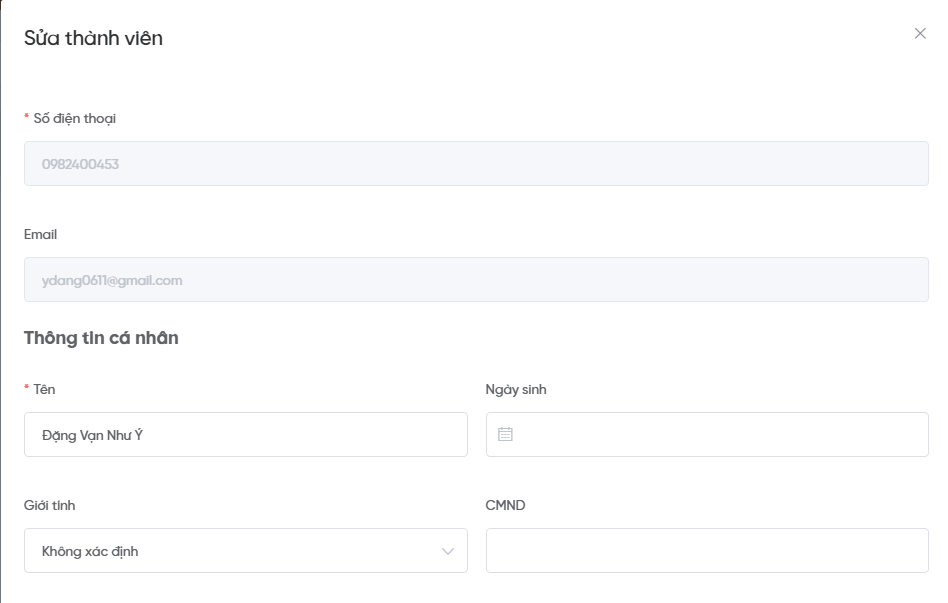
Task: Click the CMND label
Action: pos(505,505)
